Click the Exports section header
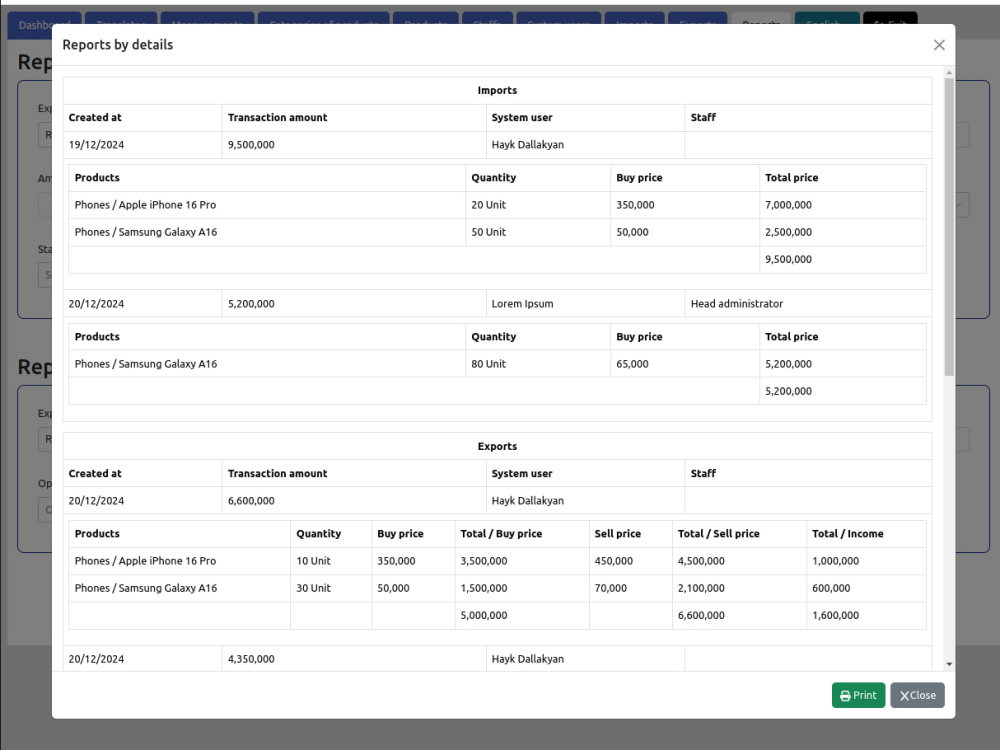The image size is (1000, 750). point(497,446)
